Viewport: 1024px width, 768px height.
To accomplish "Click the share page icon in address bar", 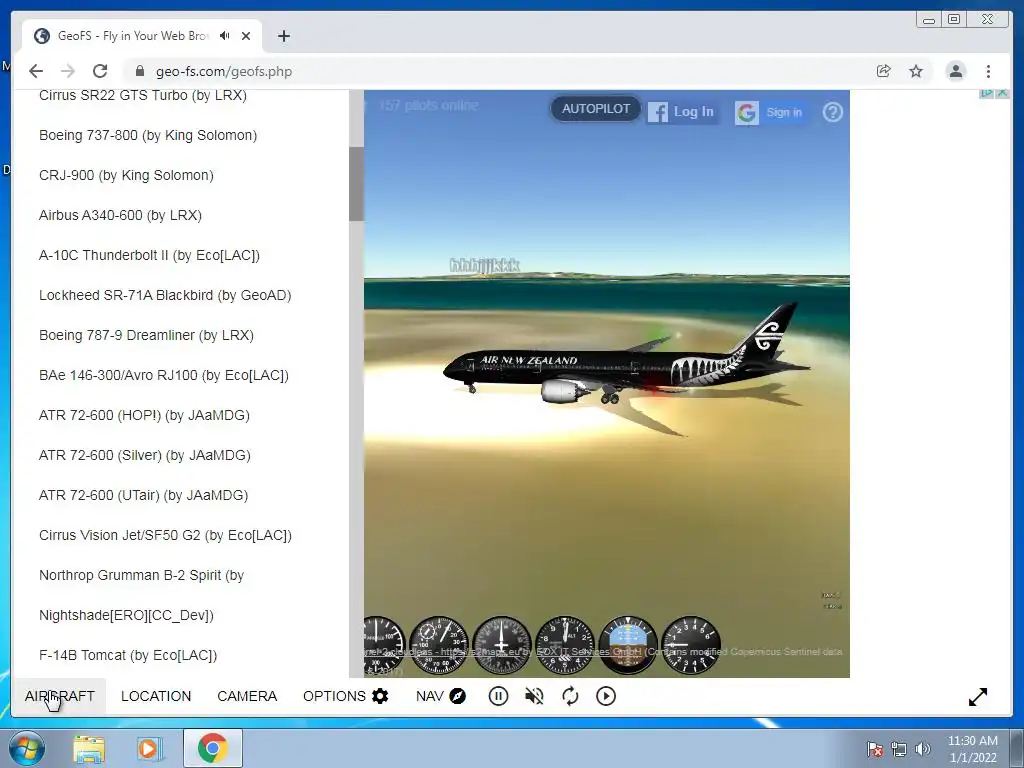I will tap(884, 71).
